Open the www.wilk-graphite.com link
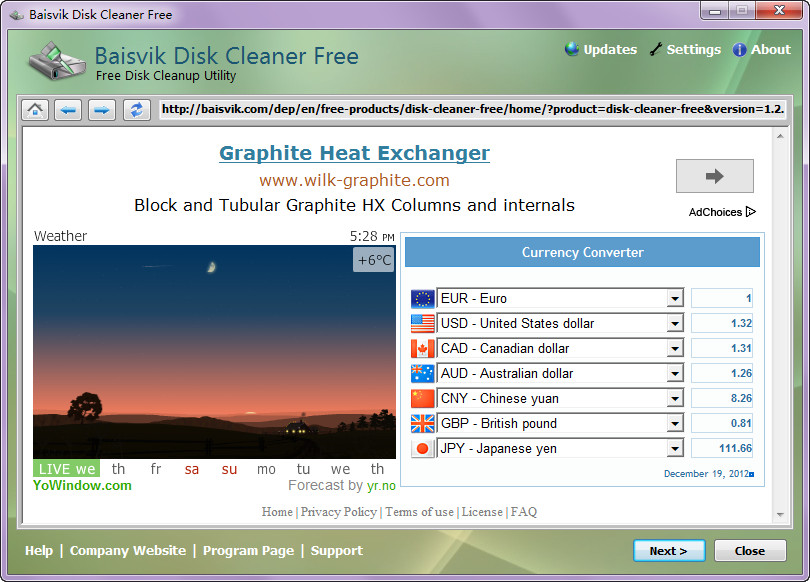 click(x=354, y=180)
